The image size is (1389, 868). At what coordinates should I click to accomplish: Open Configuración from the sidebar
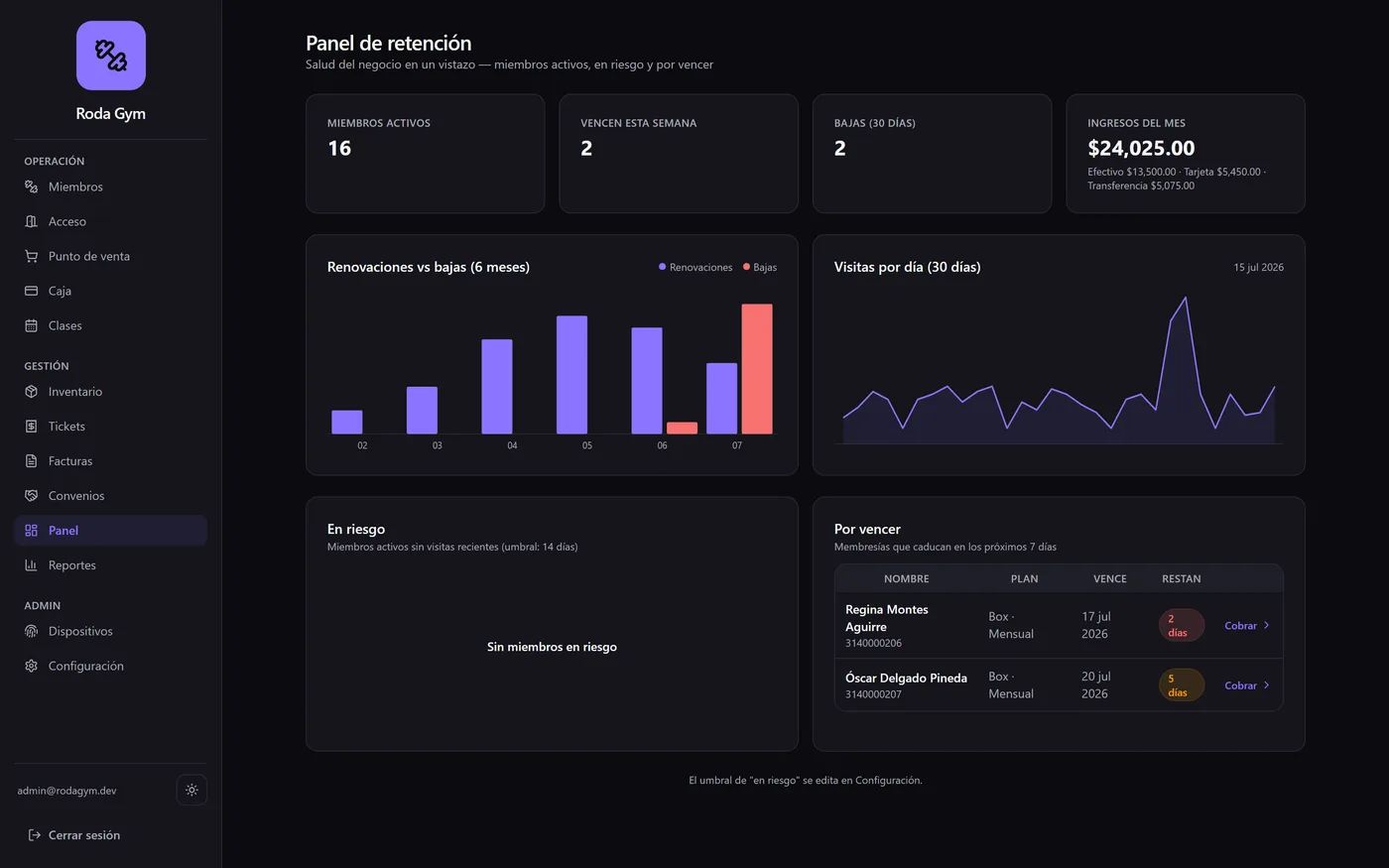point(111,666)
